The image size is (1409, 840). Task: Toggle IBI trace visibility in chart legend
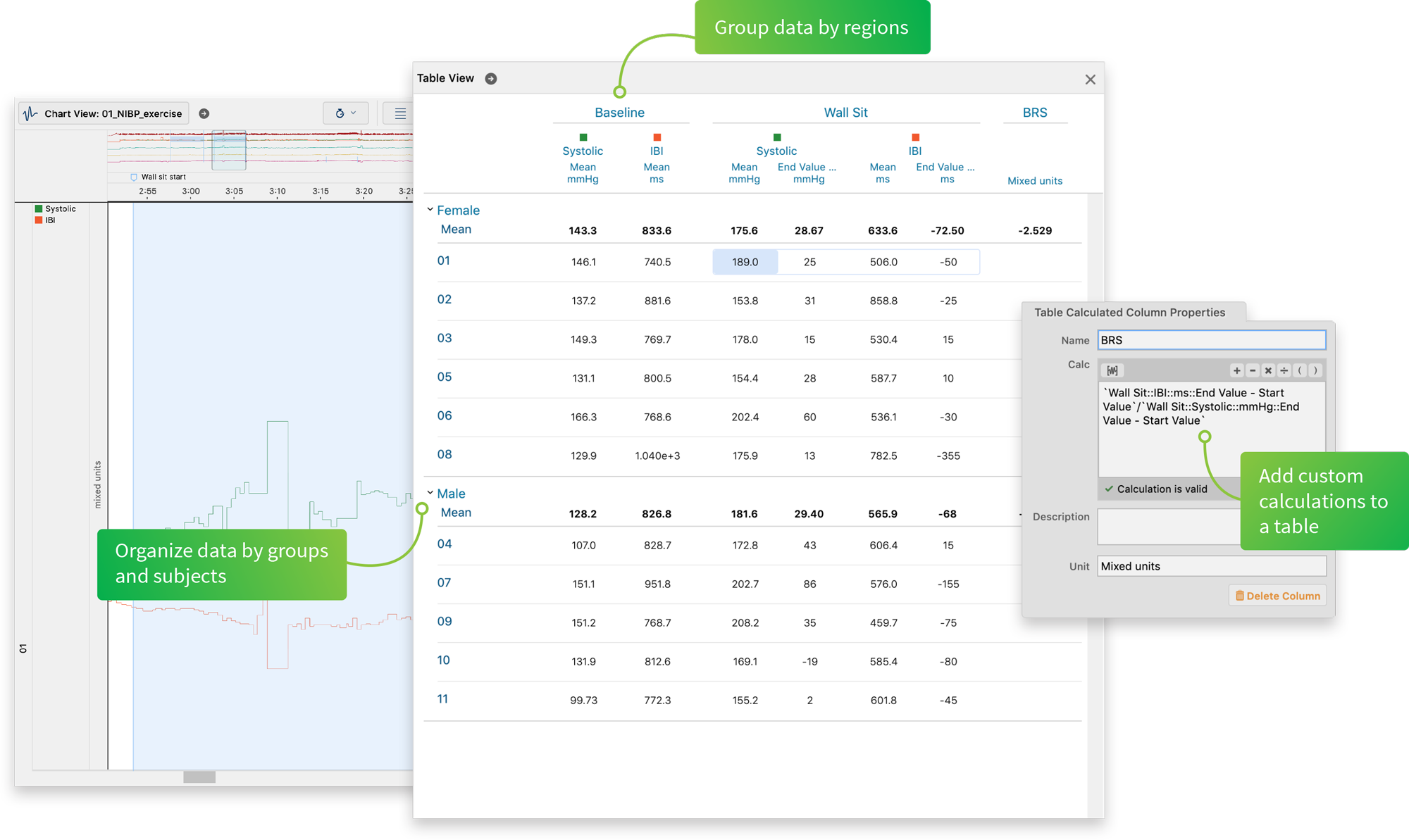click(38, 220)
